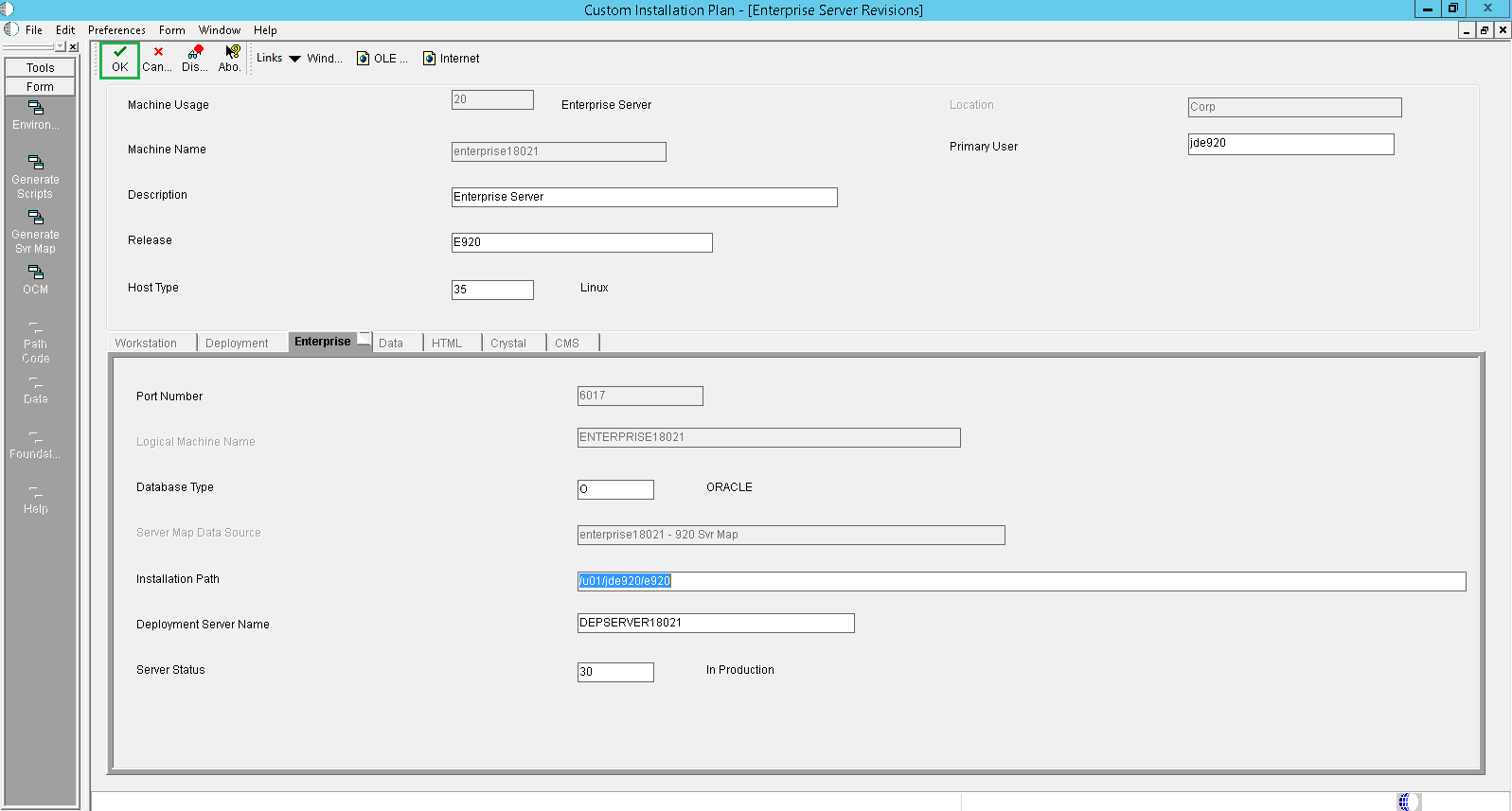The height and width of the screenshot is (811, 1512).
Task: Click the Machine Usage field
Action: pyautogui.click(x=492, y=99)
